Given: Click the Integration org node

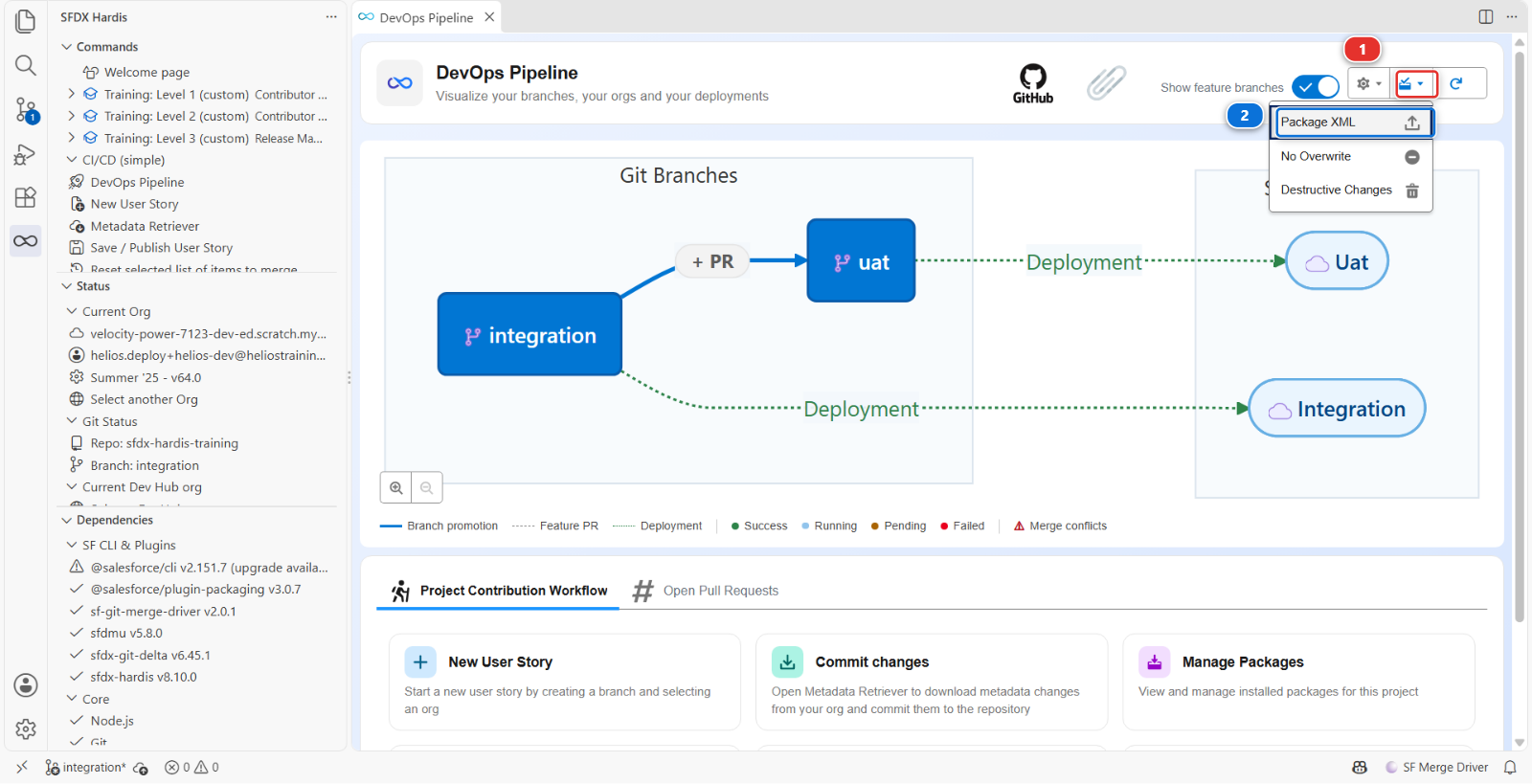Looking at the screenshot, I should pyautogui.click(x=1337, y=409).
